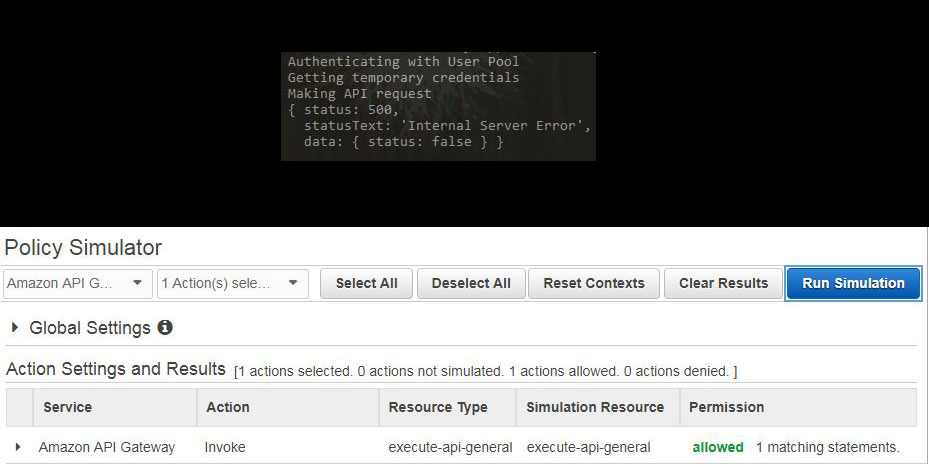Run the policy simulation
Image resolution: width=929 pixels, height=464 pixels.
(853, 283)
